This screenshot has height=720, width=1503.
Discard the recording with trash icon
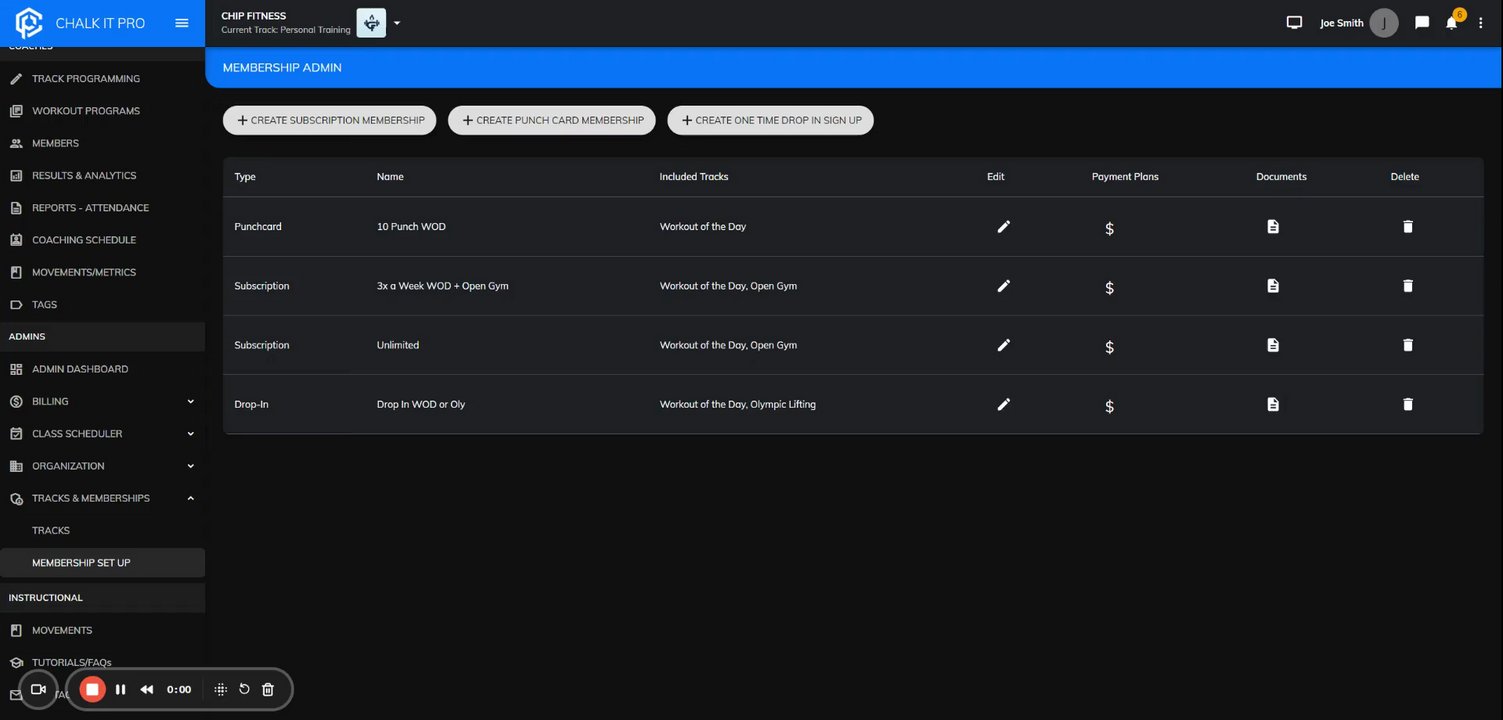point(268,689)
